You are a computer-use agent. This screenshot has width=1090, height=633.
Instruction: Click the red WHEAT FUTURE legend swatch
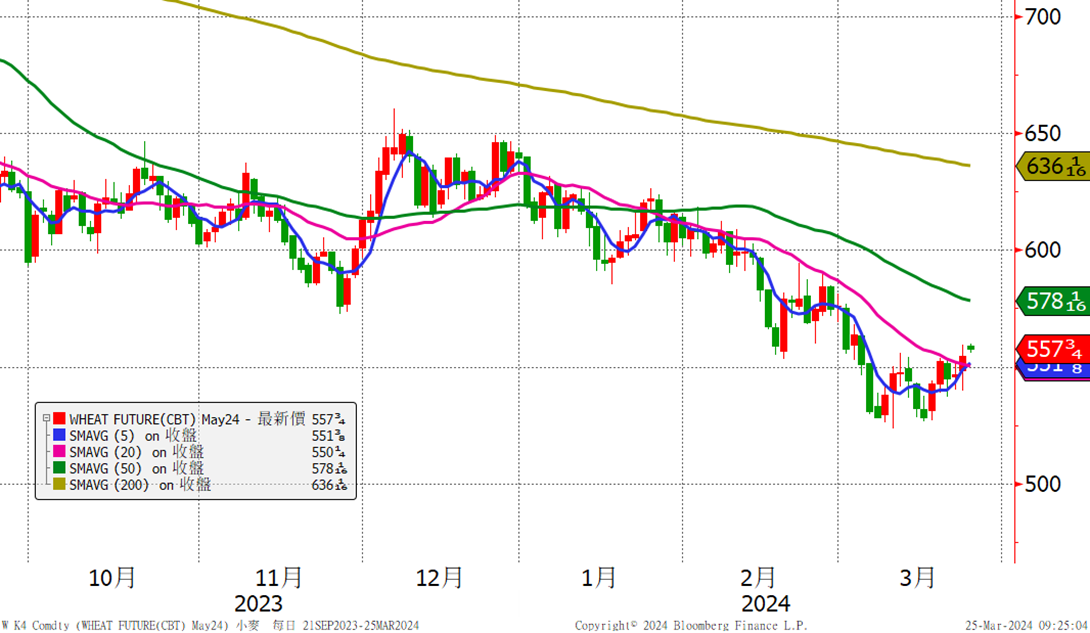pos(59,419)
